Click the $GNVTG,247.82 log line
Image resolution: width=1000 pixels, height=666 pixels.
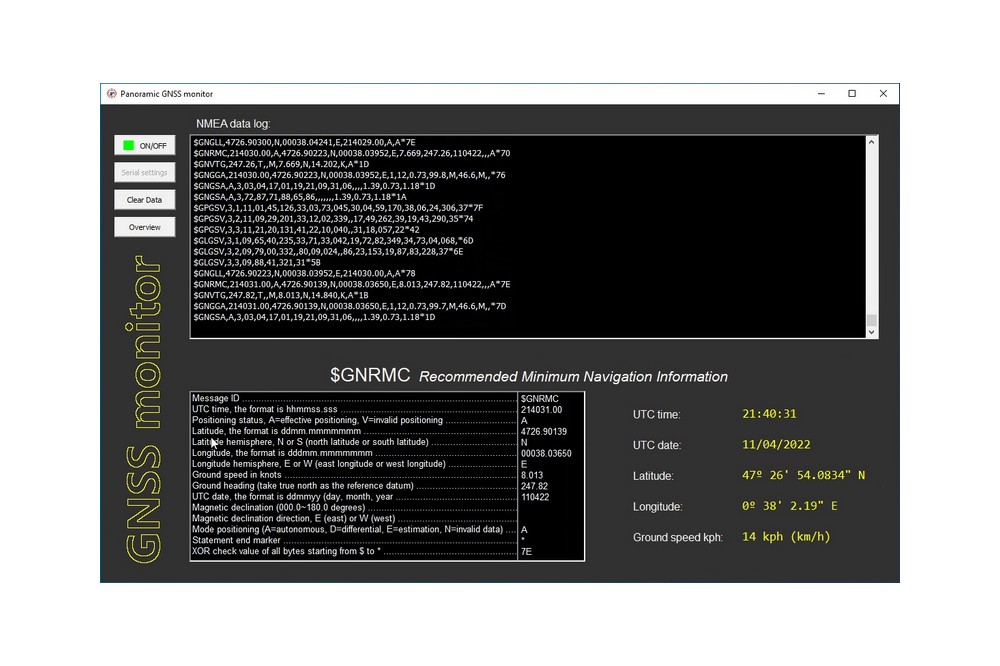click(x=281, y=295)
